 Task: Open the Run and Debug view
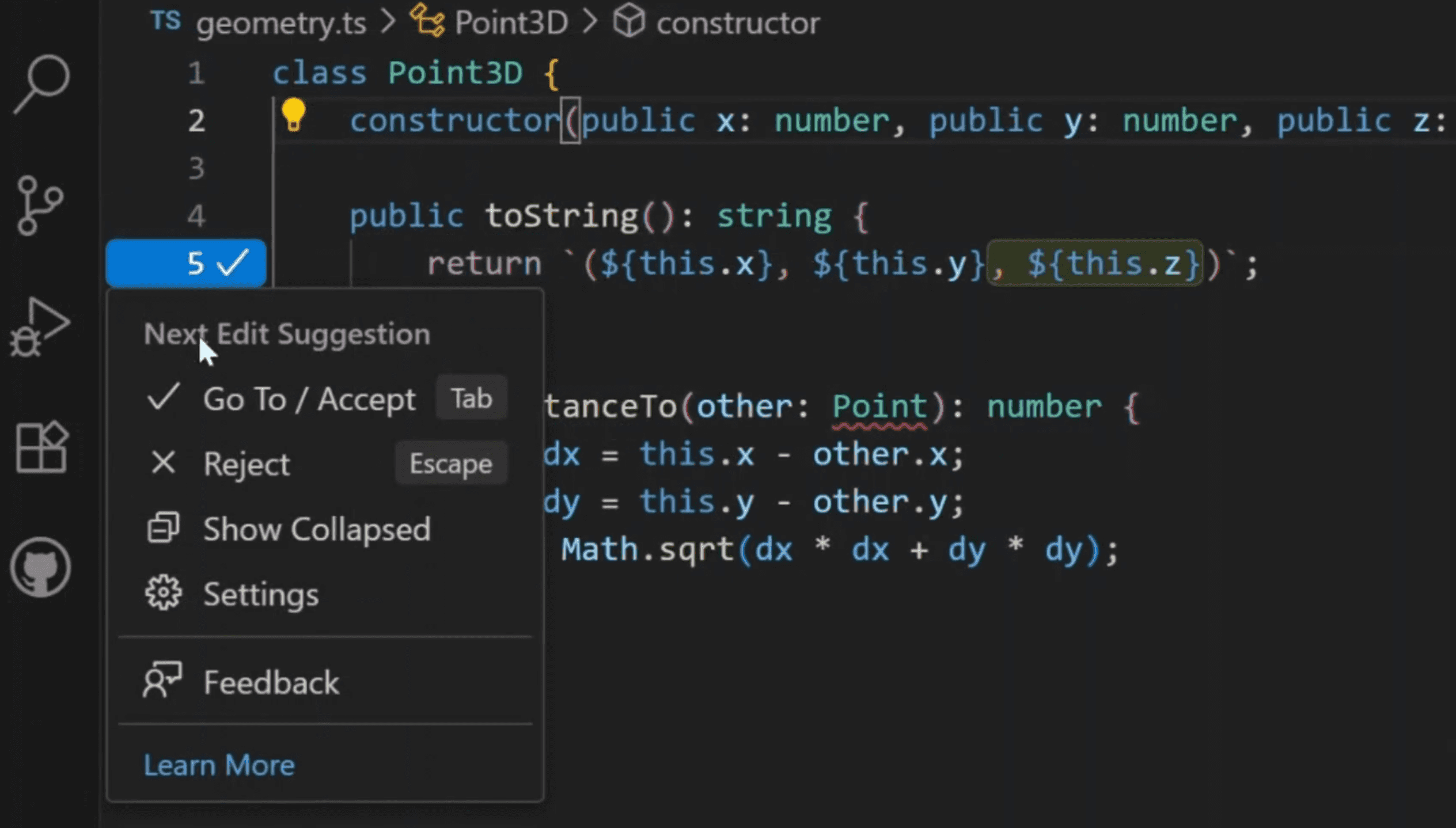coord(39,327)
